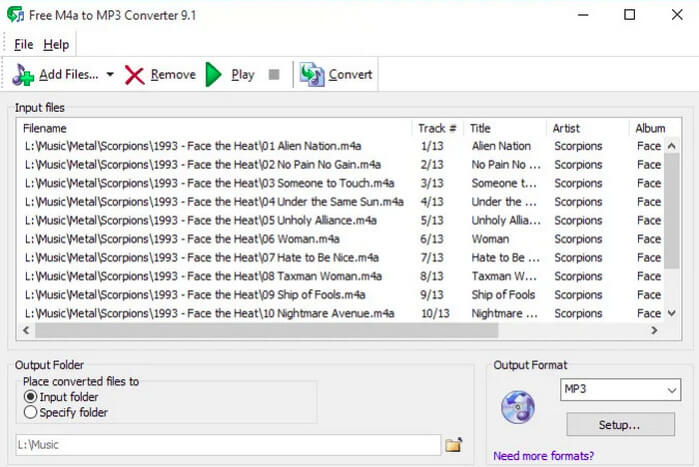
Task: Click the L:\Music output path field
Action: [227, 444]
